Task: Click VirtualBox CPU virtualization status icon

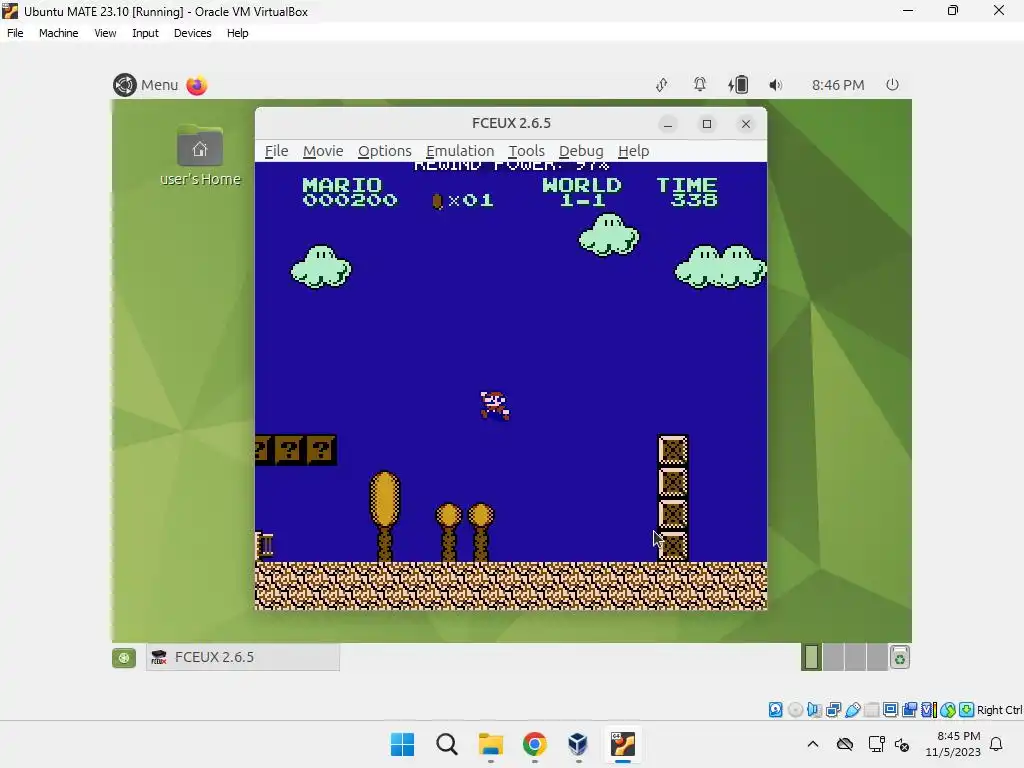Action: pyautogui.click(x=929, y=710)
